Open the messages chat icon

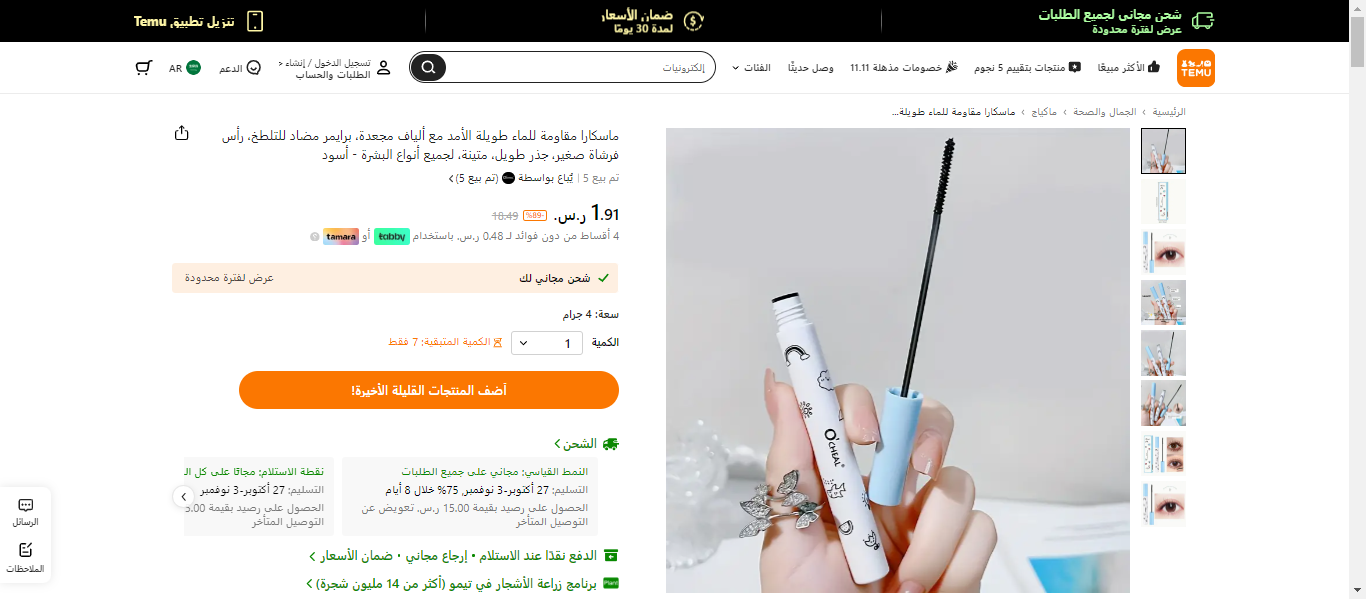pos(26,505)
